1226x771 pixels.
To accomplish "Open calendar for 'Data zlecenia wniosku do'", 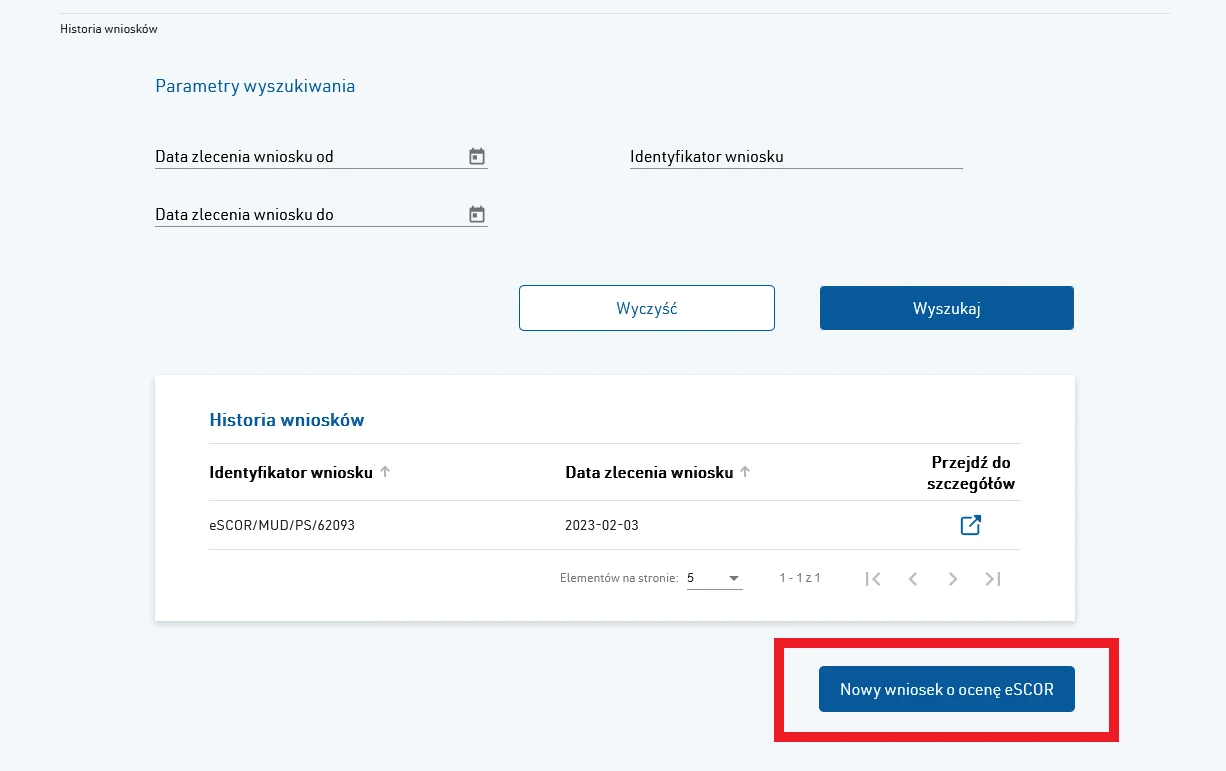I will tap(477, 214).
